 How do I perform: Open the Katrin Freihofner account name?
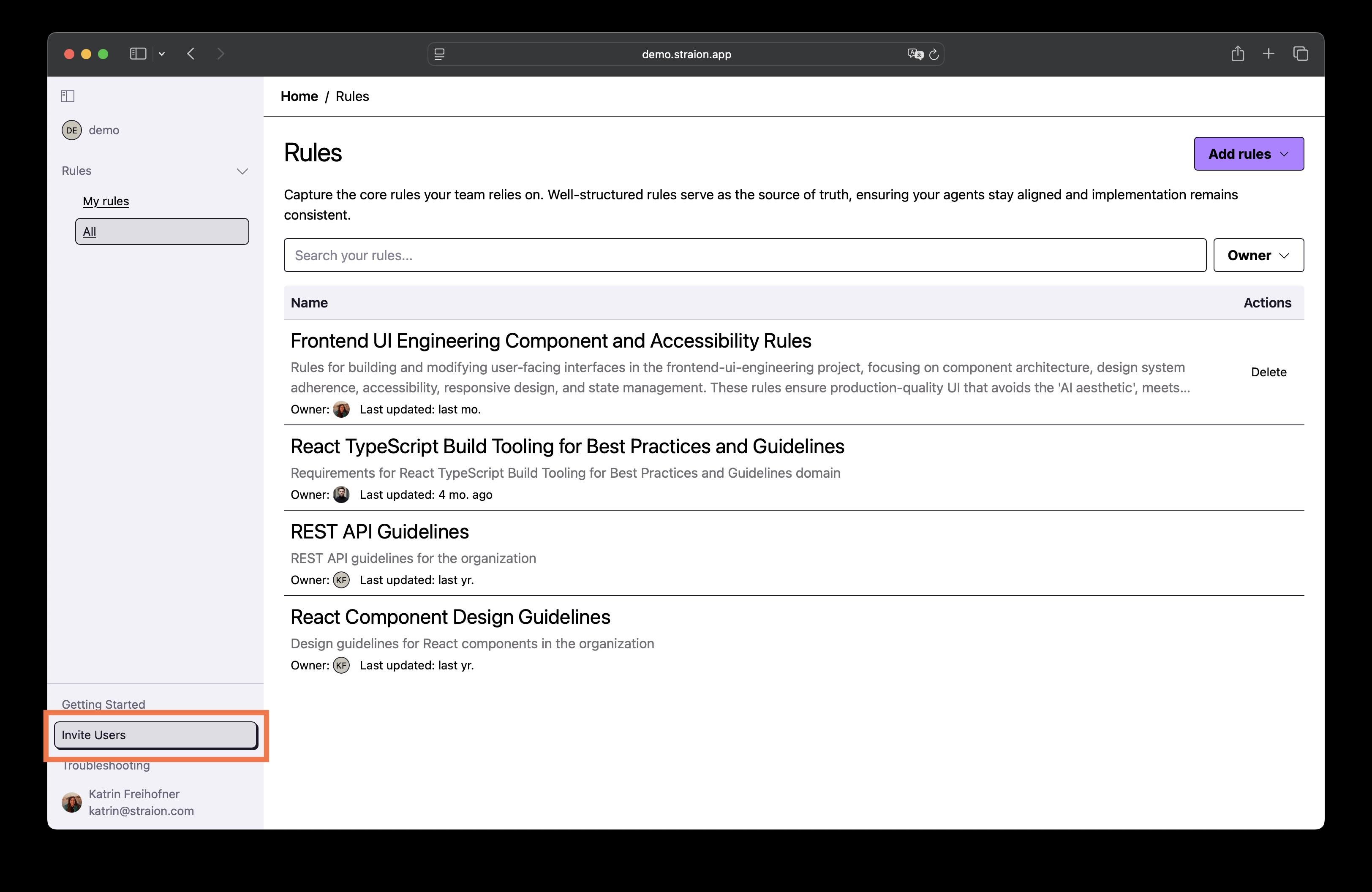(134, 794)
